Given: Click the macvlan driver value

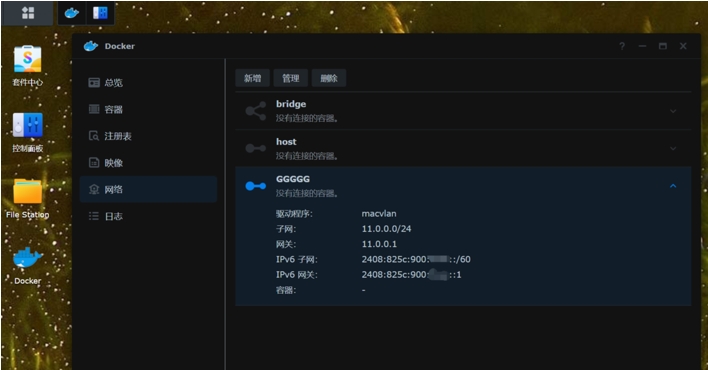Looking at the screenshot, I should coord(379,214).
